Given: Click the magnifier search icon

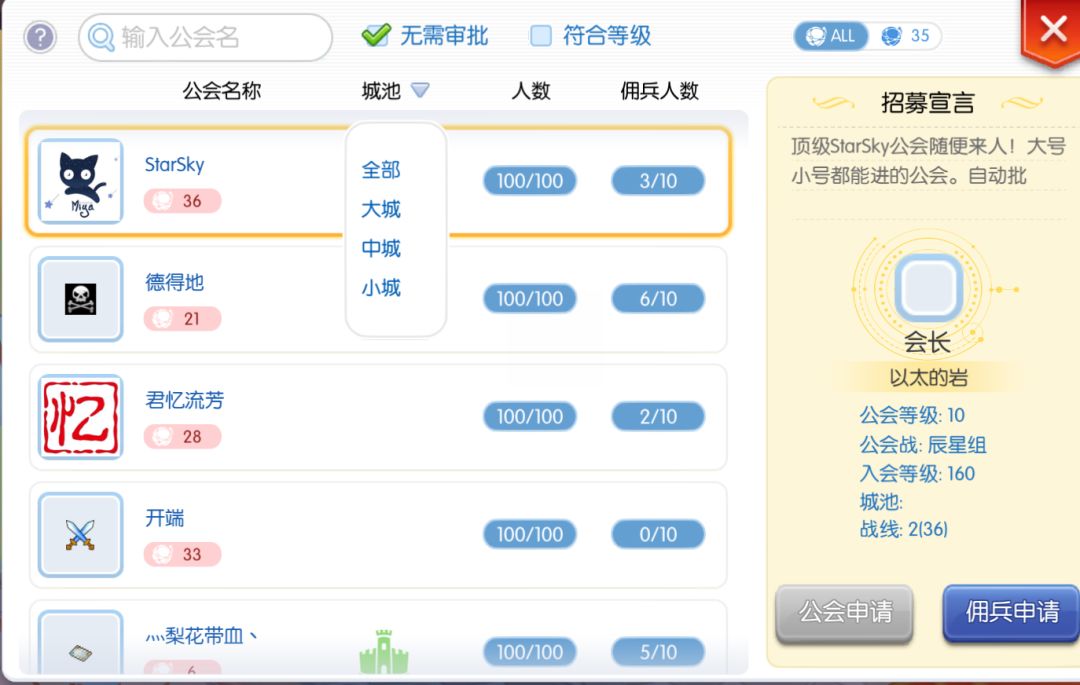Looking at the screenshot, I should coord(101,38).
